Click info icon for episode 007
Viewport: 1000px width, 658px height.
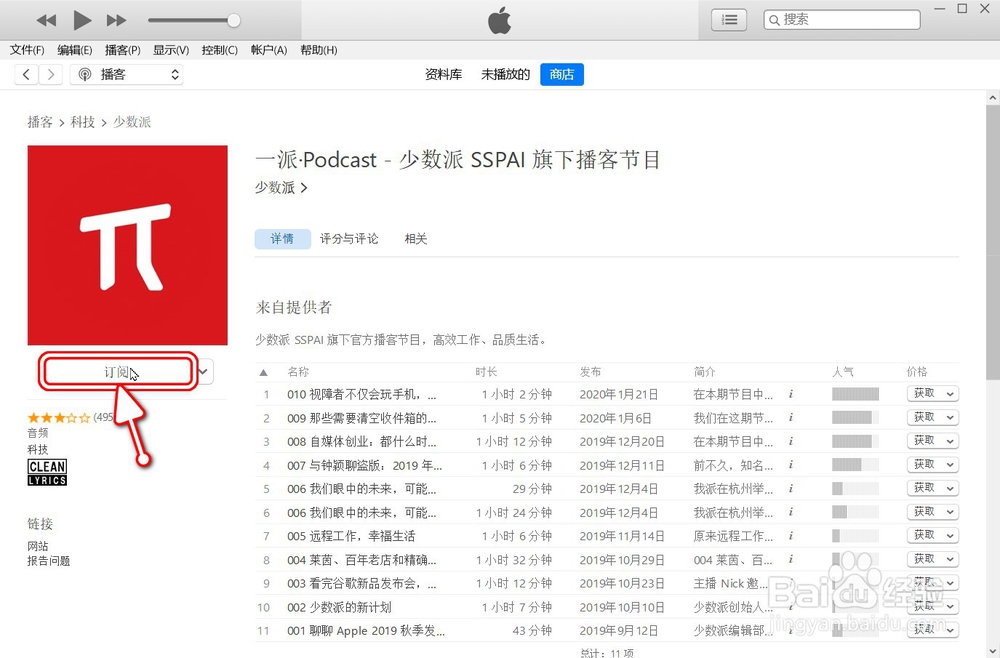791,465
